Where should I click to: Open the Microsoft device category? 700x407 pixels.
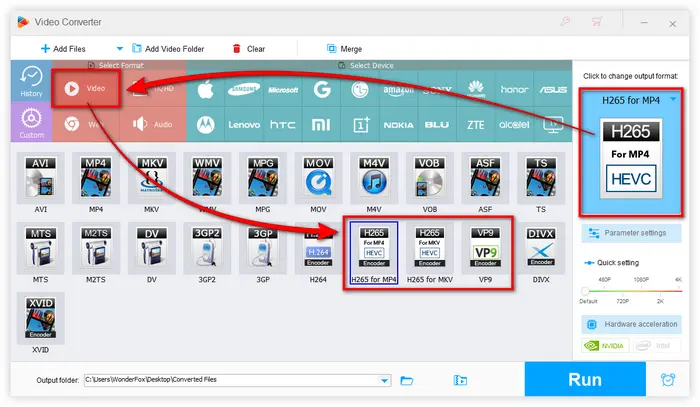pyautogui.click(x=283, y=90)
